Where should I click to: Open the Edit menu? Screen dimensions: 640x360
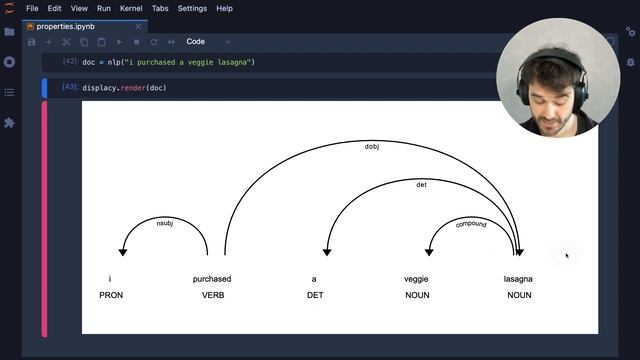[54, 8]
